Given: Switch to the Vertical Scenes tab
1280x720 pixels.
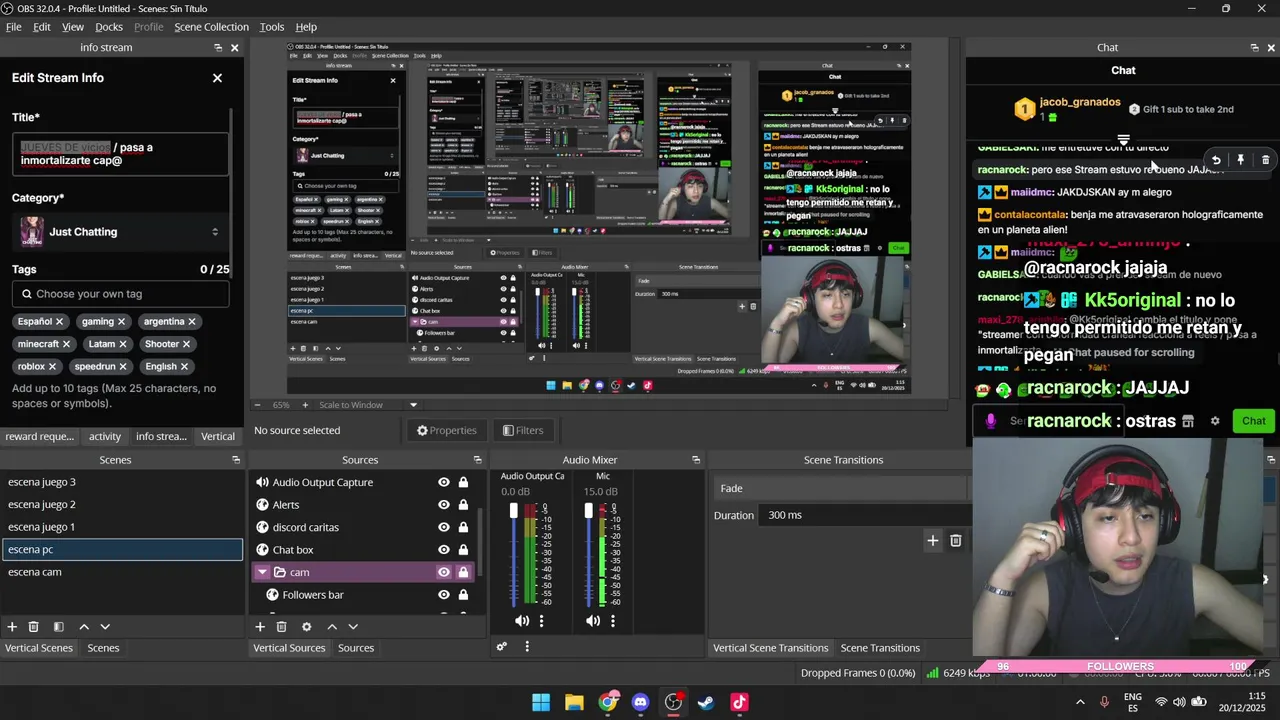Looking at the screenshot, I should point(39,648).
